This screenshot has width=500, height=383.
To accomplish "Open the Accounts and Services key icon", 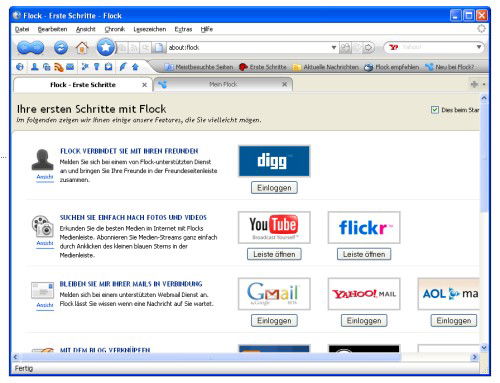I will (x=97, y=67).
